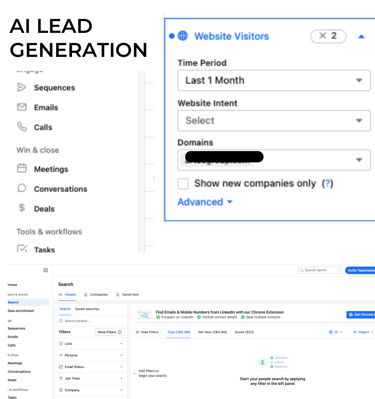The height and width of the screenshot is (399, 375).
Task: Click the Website Visitors heading
Action: pos(231,36)
